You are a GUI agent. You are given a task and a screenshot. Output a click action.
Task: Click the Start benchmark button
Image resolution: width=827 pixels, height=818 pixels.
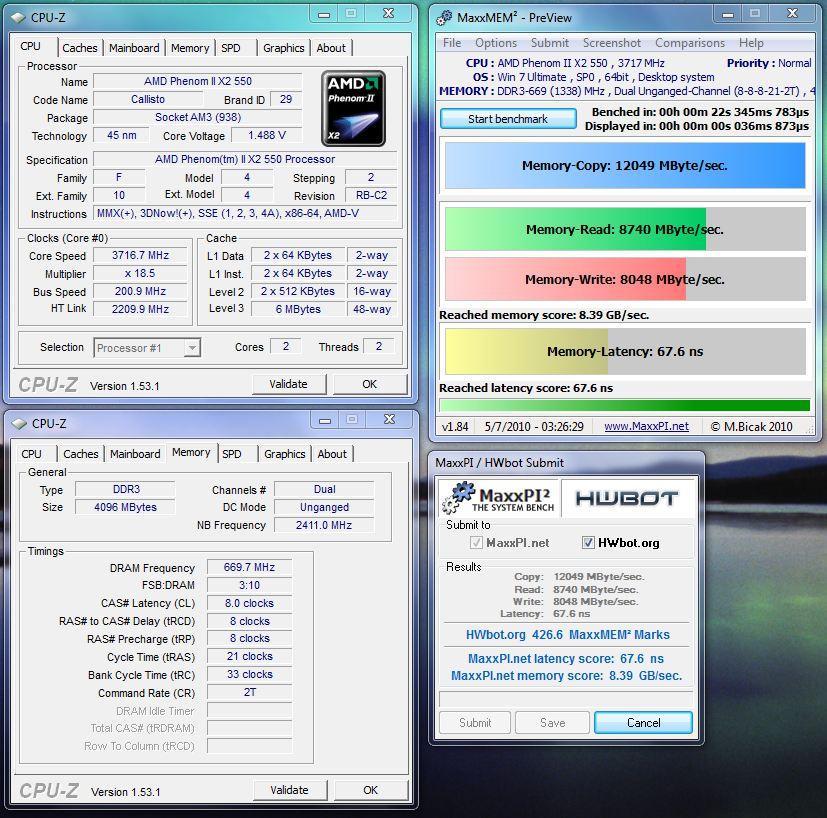pos(508,119)
